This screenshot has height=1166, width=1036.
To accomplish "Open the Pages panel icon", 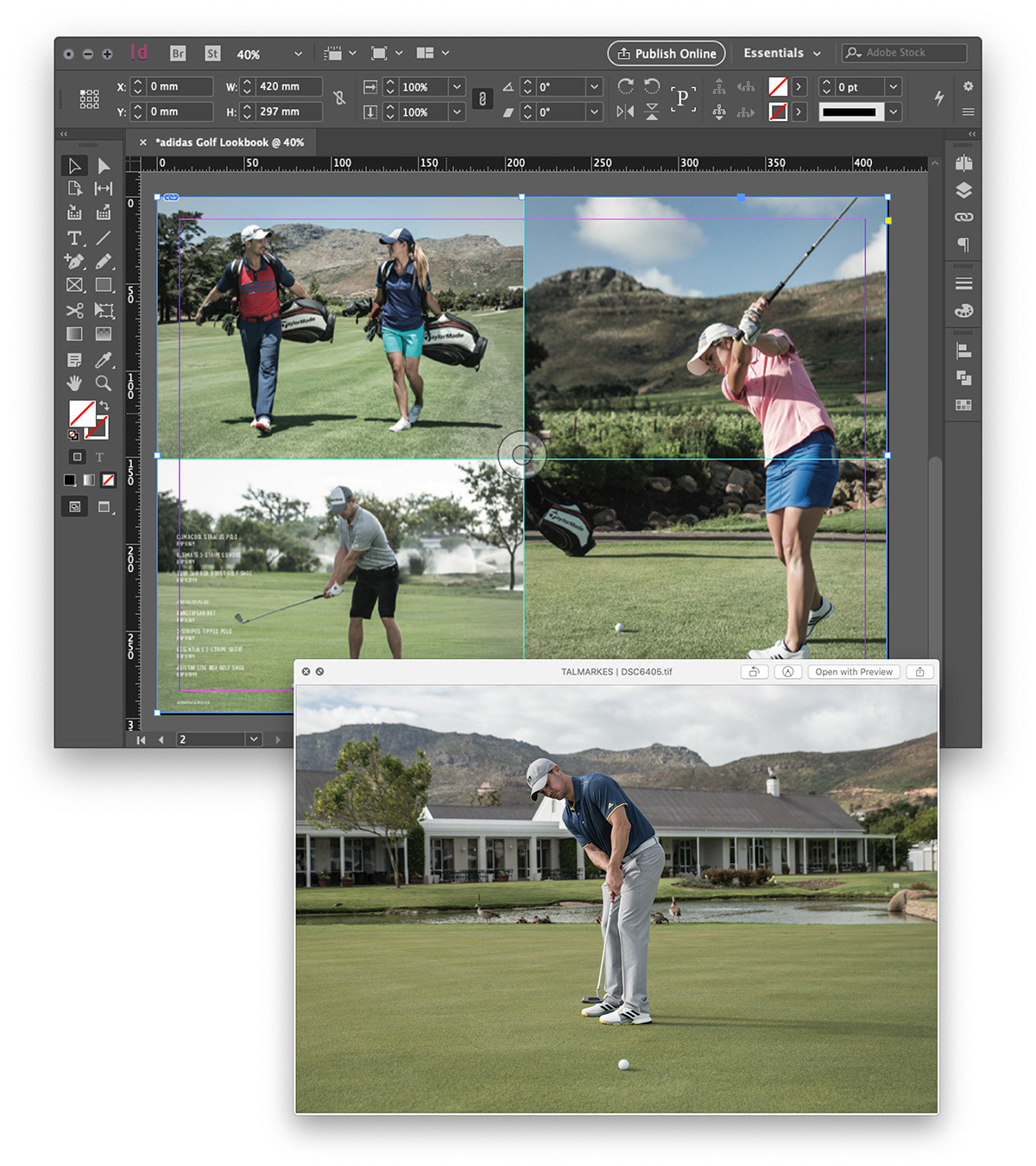I will (964, 164).
